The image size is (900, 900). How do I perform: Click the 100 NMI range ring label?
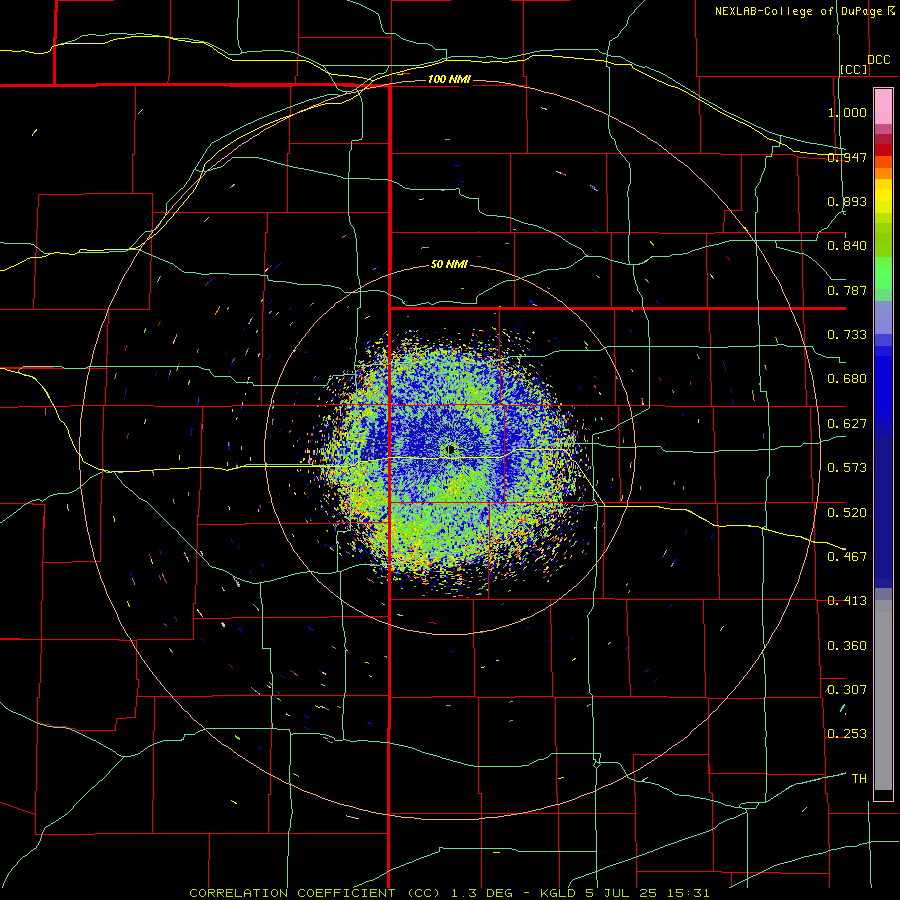449,79
